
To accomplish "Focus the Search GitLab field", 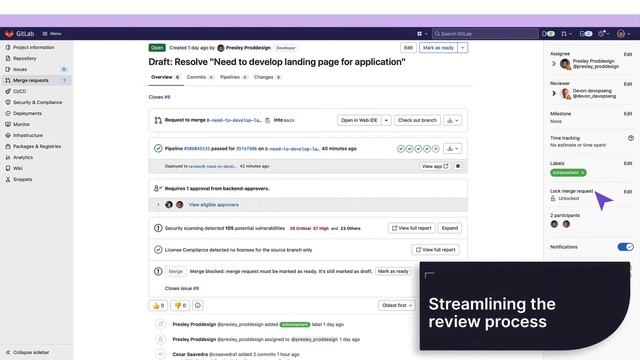I will pyautogui.click(x=485, y=34).
